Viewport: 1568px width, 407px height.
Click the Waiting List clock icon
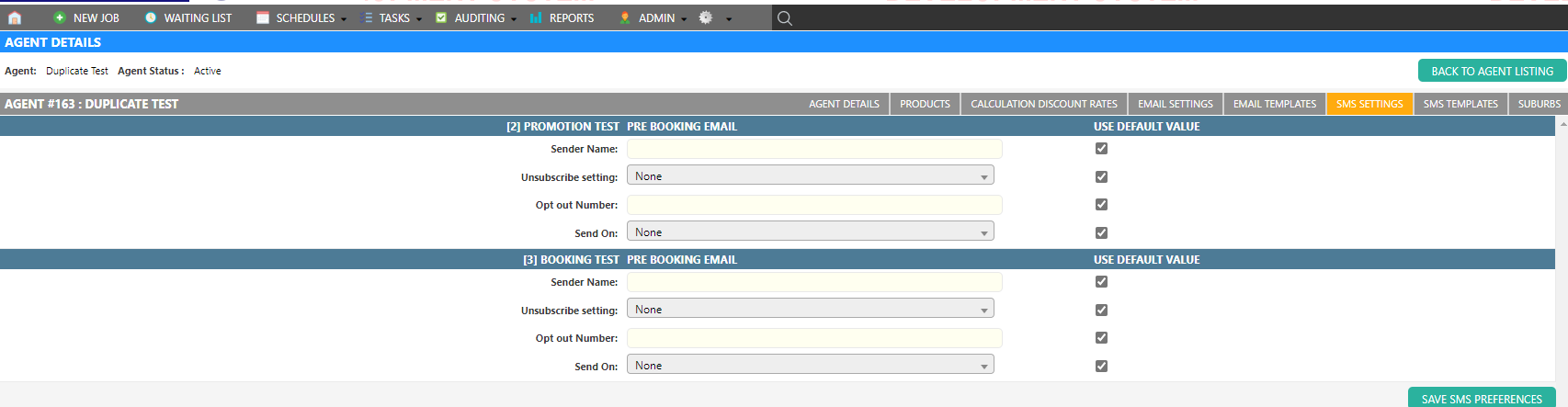click(x=151, y=17)
